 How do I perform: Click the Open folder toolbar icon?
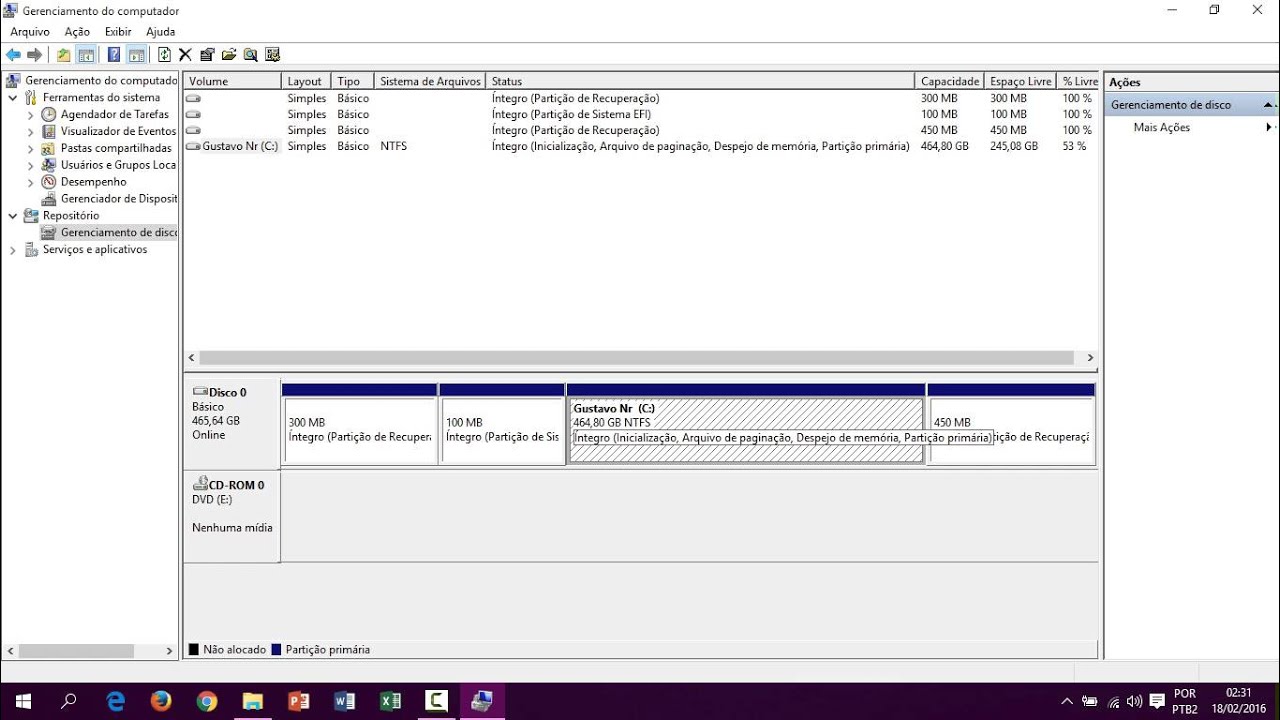tap(229, 55)
